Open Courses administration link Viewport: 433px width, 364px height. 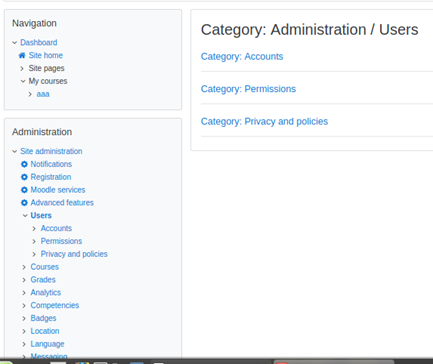pos(45,267)
